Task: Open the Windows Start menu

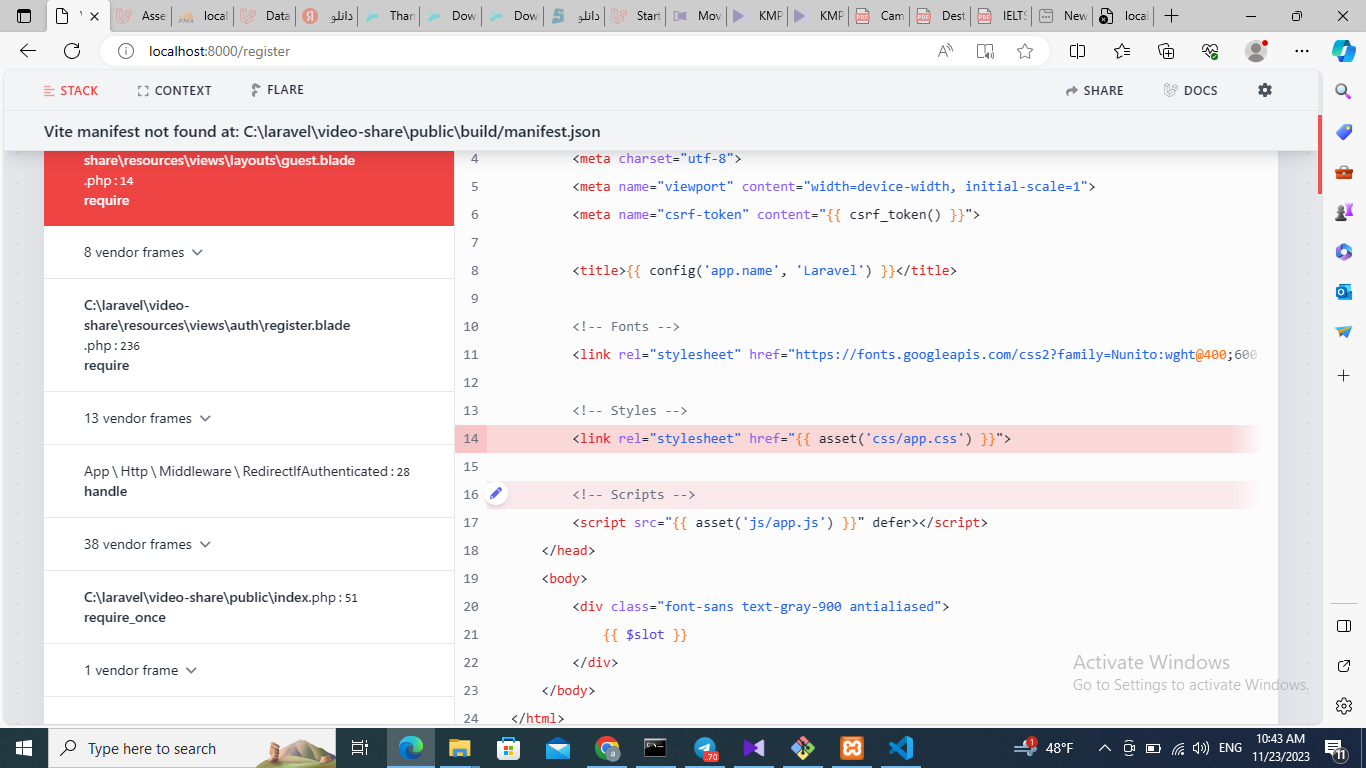Action: pos(23,748)
